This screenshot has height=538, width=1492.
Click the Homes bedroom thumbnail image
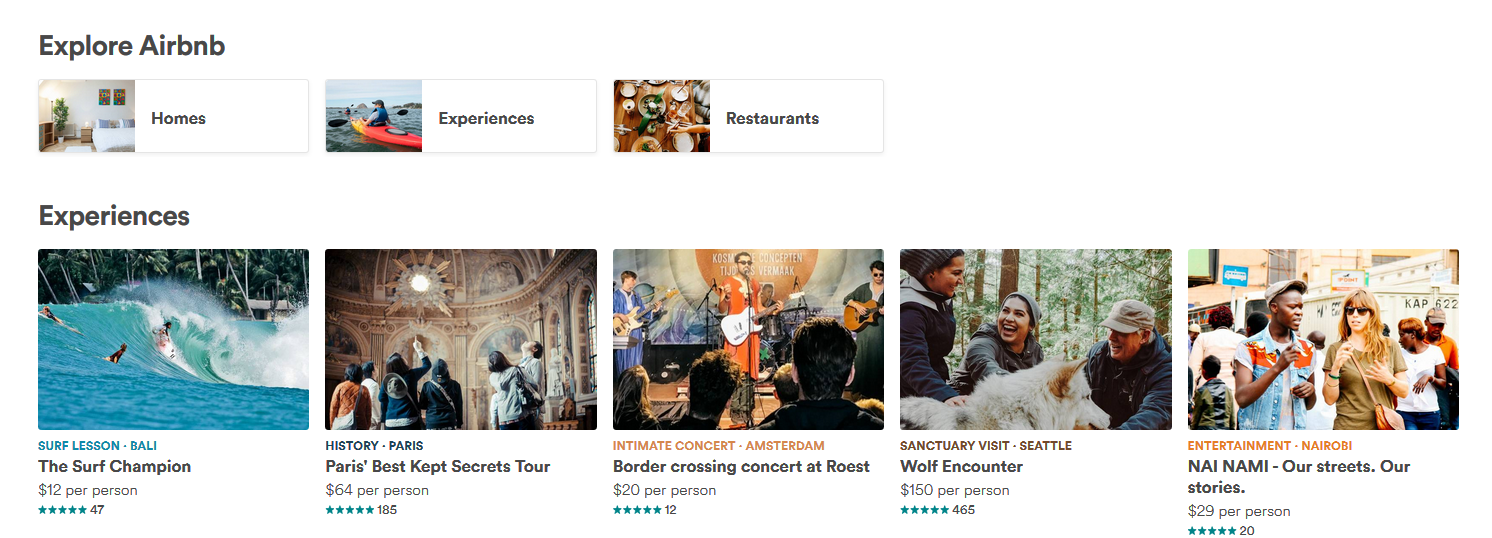point(87,116)
